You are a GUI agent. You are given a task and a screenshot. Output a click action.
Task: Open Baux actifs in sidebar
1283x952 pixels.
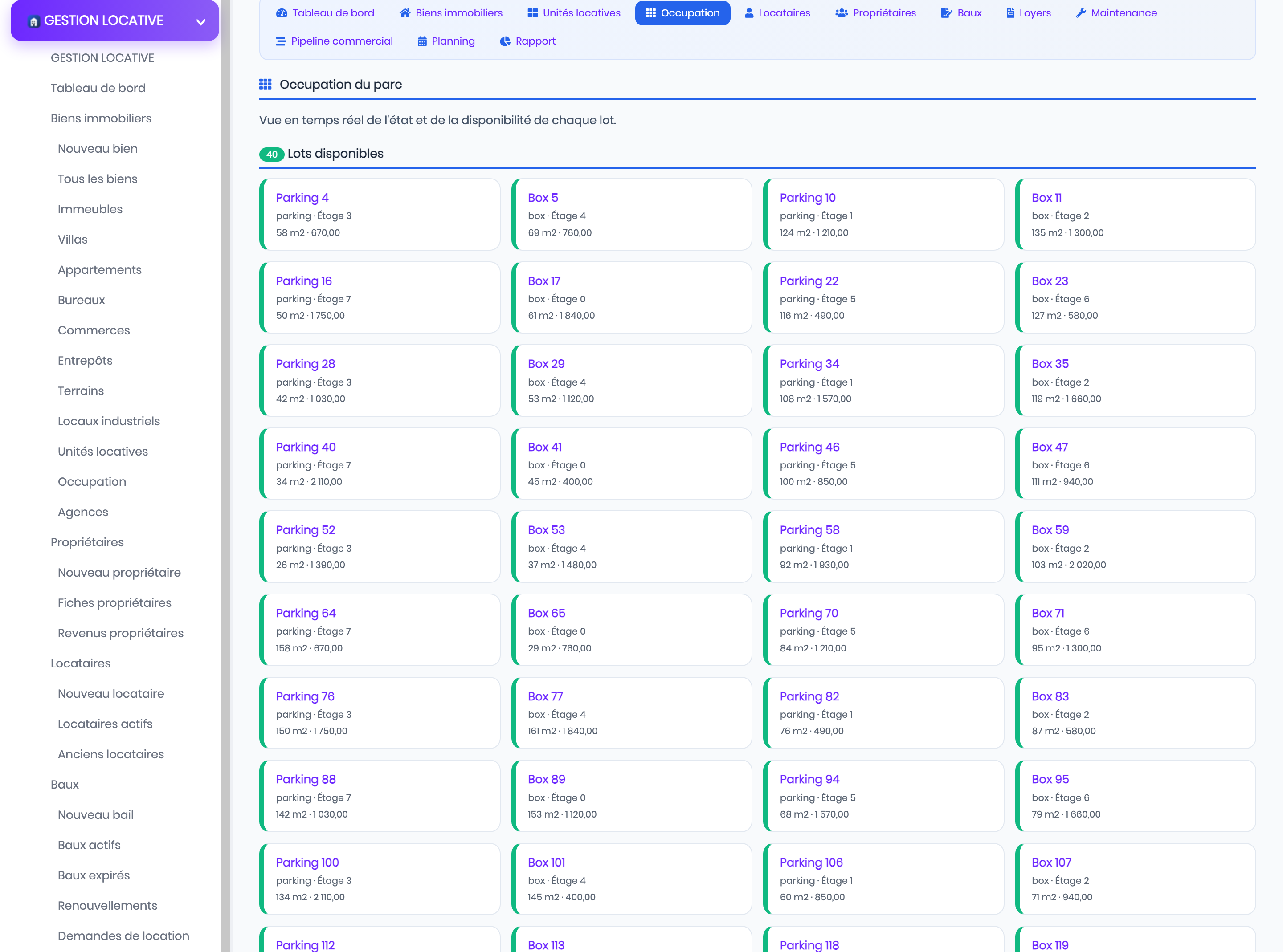(90, 845)
